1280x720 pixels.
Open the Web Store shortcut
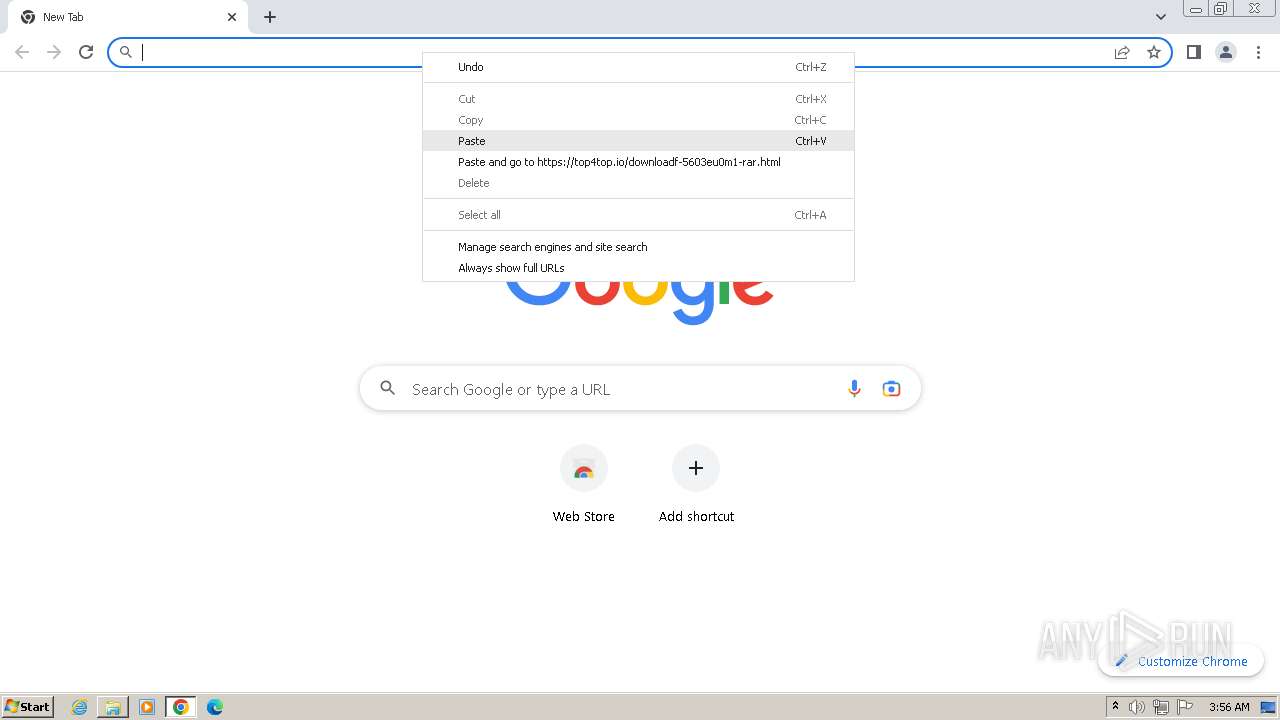click(x=584, y=485)
